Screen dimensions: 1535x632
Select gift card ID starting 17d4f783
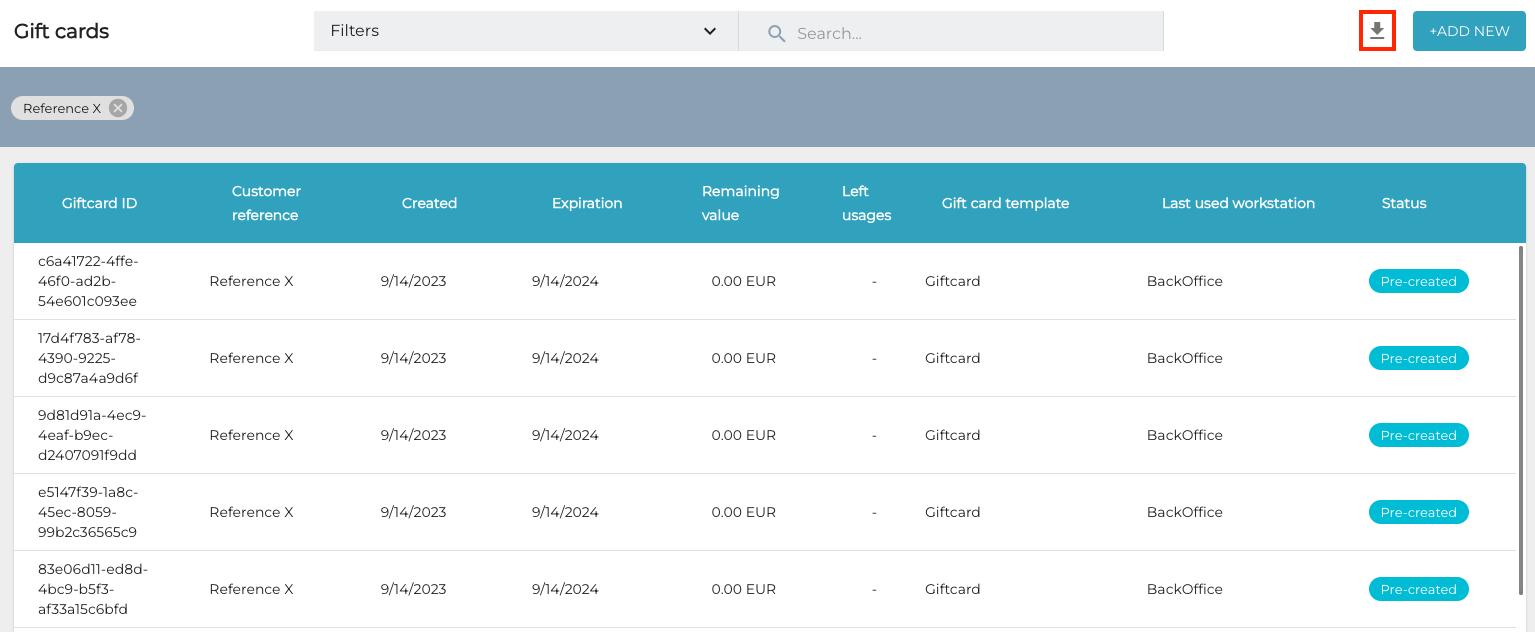(88, 358)
